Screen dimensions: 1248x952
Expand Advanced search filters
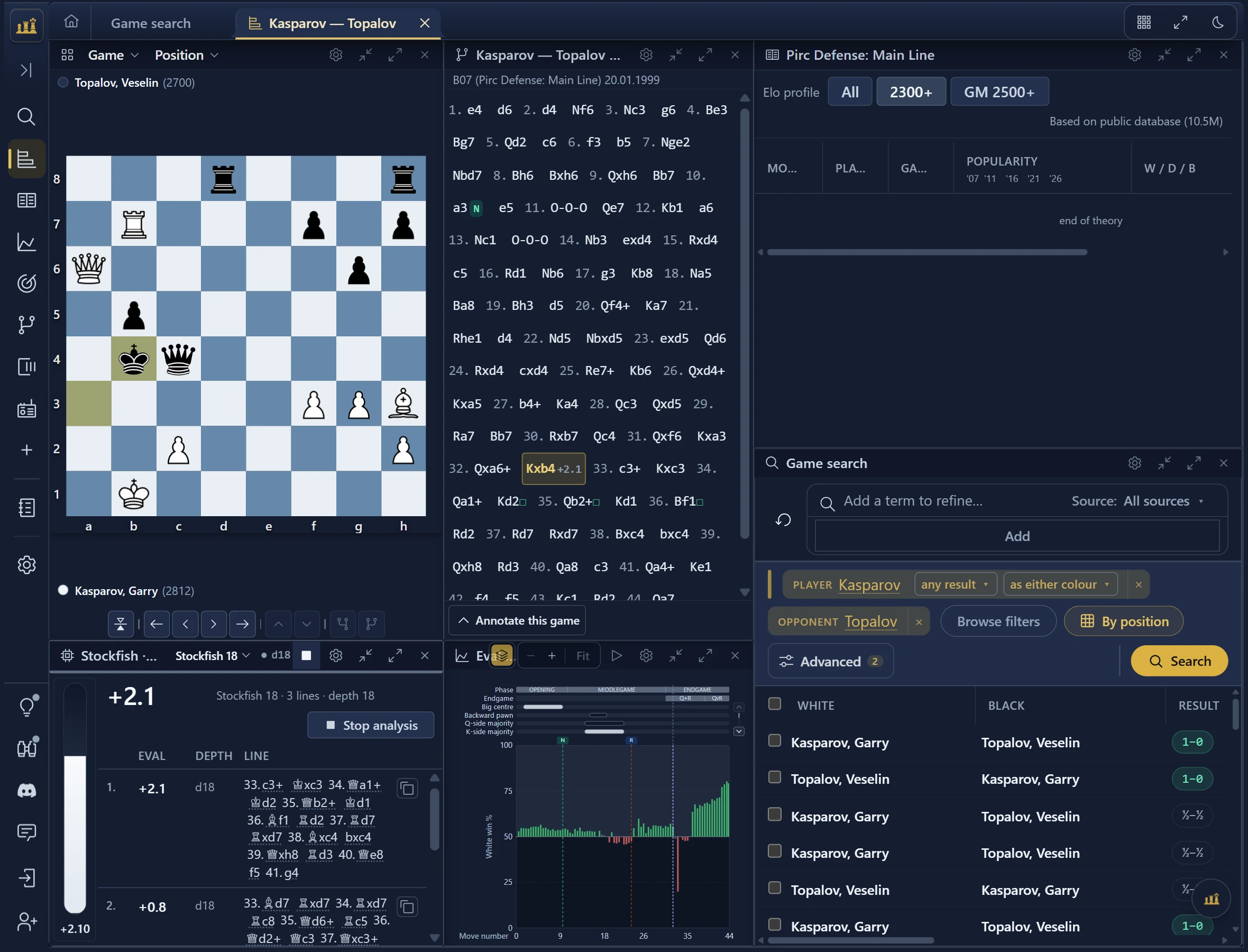tap(830, 661)
